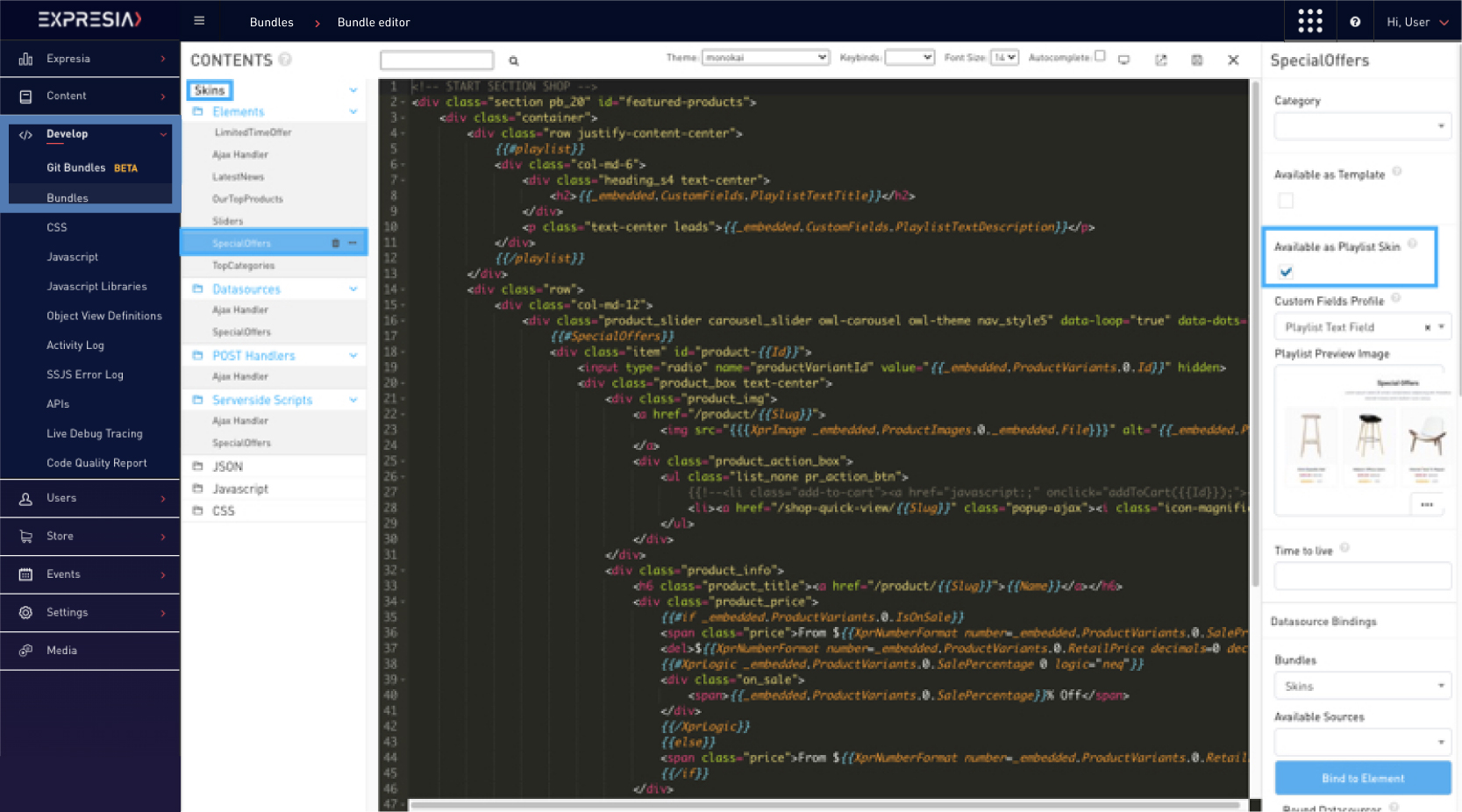Clear the Playlist Text Field selection with x
1462x812 pixels.
coord(1428,327)
